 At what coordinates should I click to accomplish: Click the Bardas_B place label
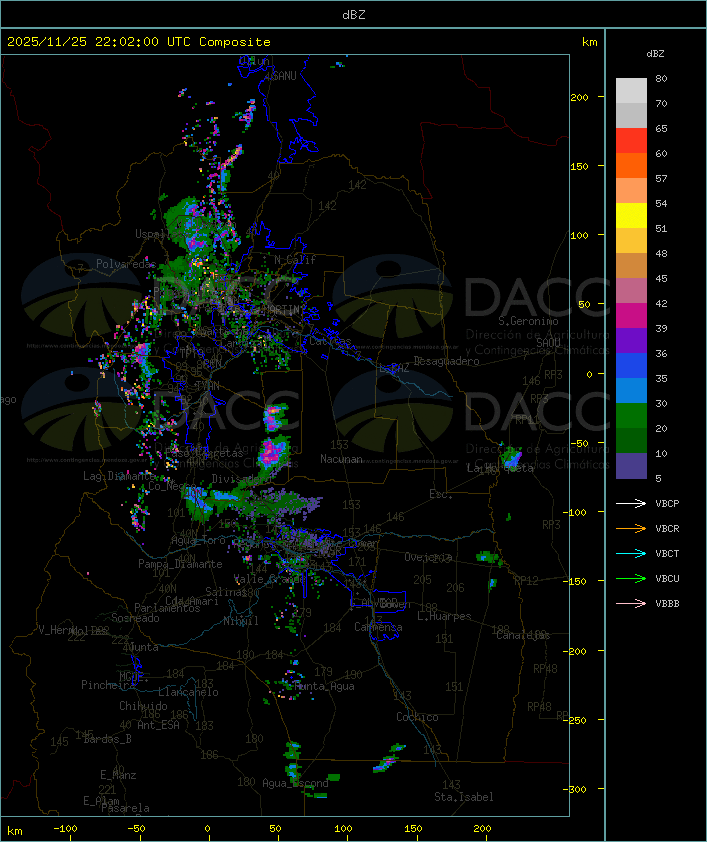(x=107, y=739)
